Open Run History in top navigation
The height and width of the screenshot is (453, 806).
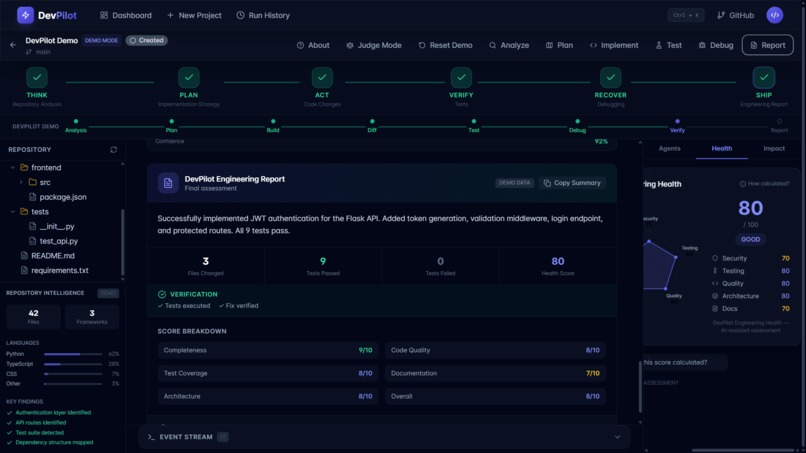(x=263, y=15)
